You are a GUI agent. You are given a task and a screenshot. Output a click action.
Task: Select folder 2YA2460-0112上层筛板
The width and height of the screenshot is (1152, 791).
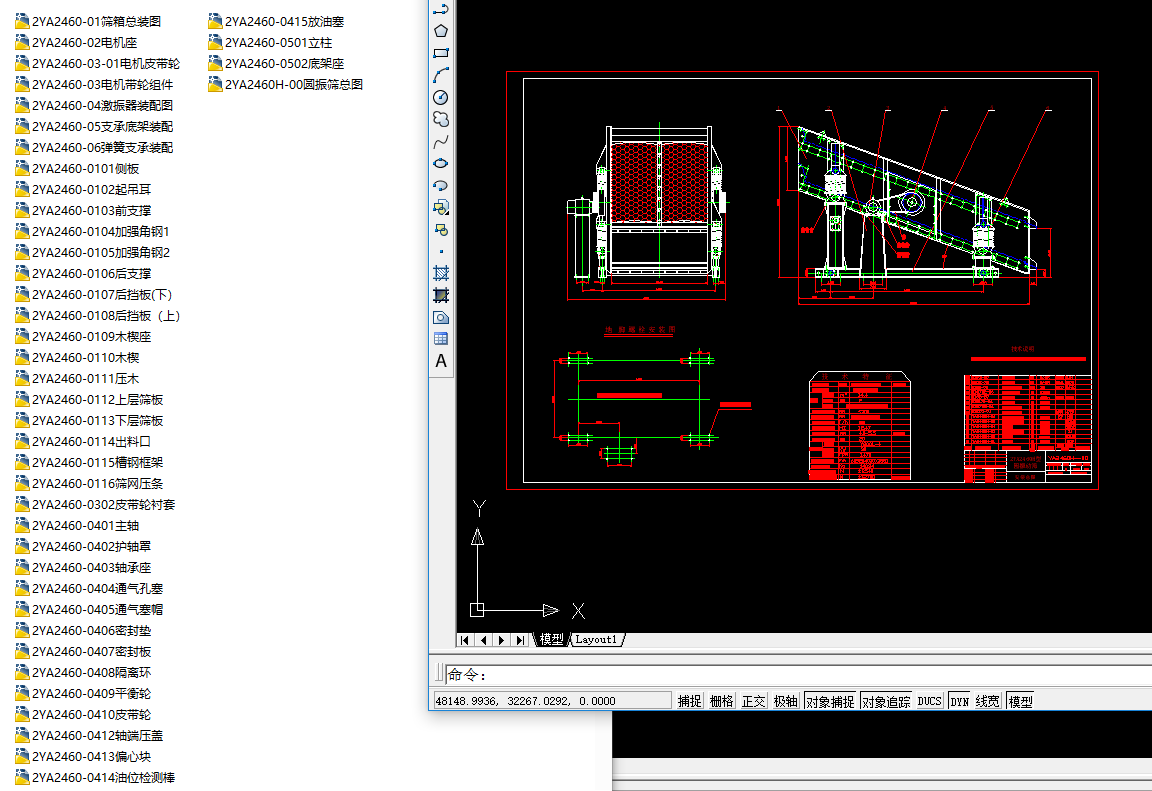(89, 400)
